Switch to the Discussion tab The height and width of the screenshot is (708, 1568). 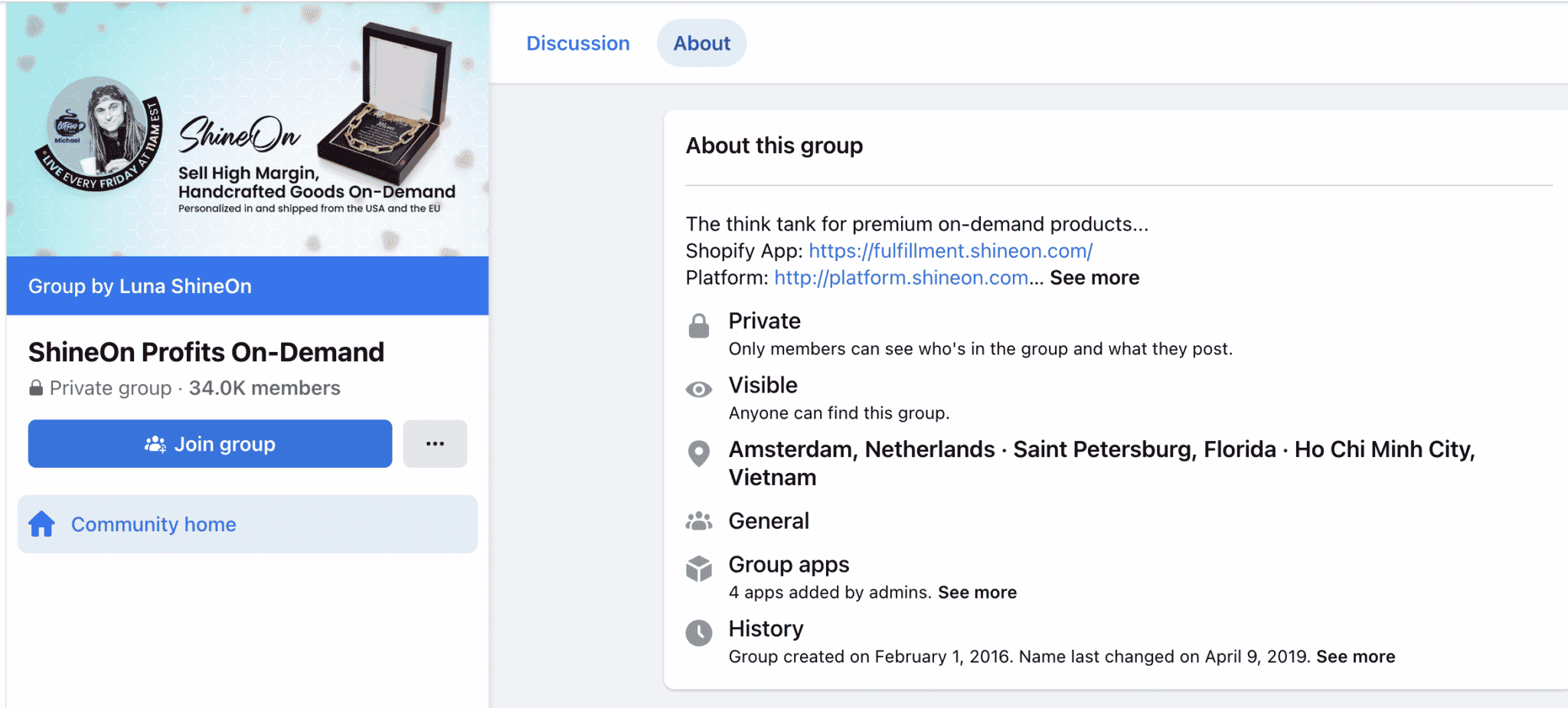(578, 44)
